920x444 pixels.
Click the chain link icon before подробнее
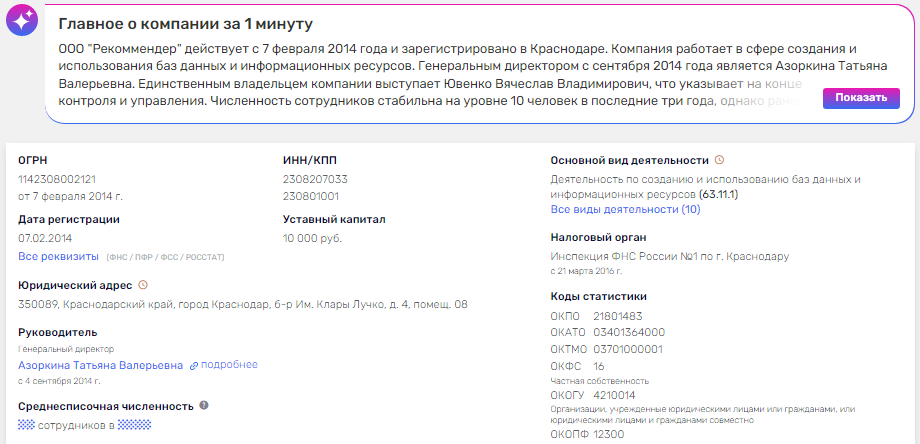194,365
